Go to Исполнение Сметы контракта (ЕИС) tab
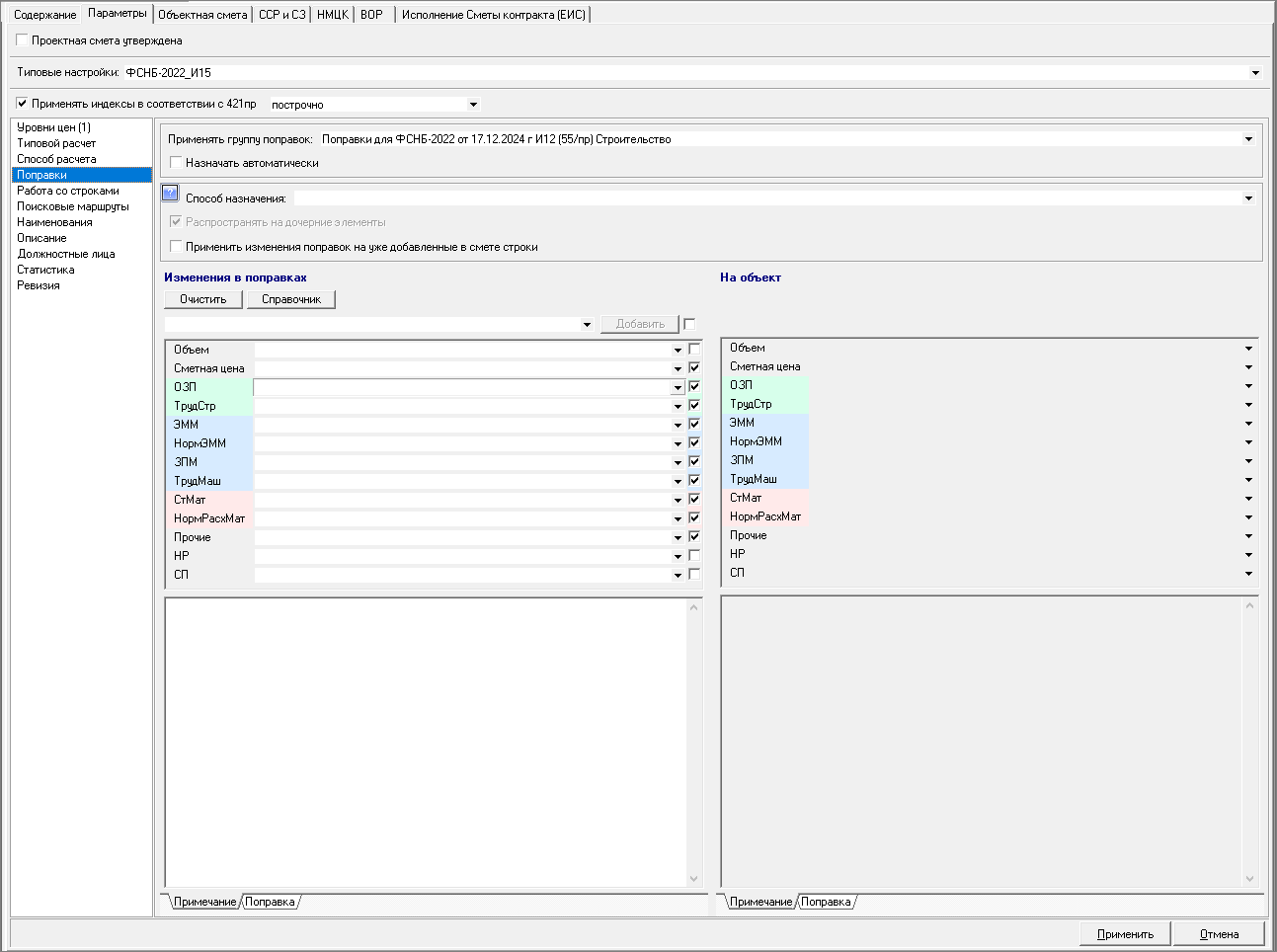Image resolution: width=1277 pixels, height=952 pixels. click(x=493, y=15)
